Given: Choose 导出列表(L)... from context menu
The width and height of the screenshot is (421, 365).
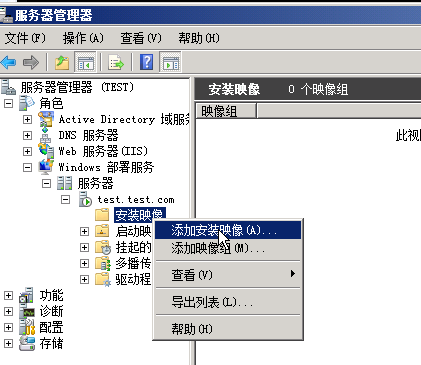Looking at the screenshot, I should pos(228,302).
